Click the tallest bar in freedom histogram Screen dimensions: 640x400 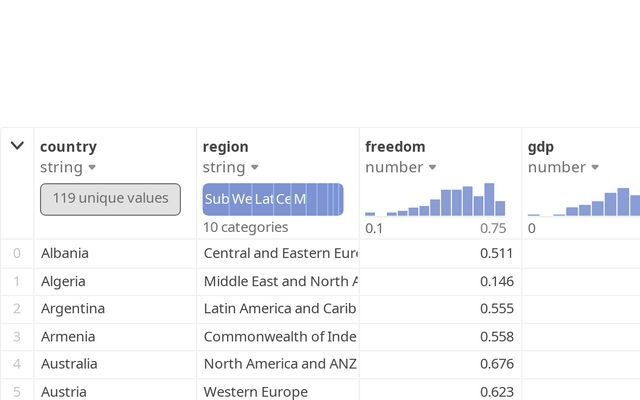click(x=489, y=200)
